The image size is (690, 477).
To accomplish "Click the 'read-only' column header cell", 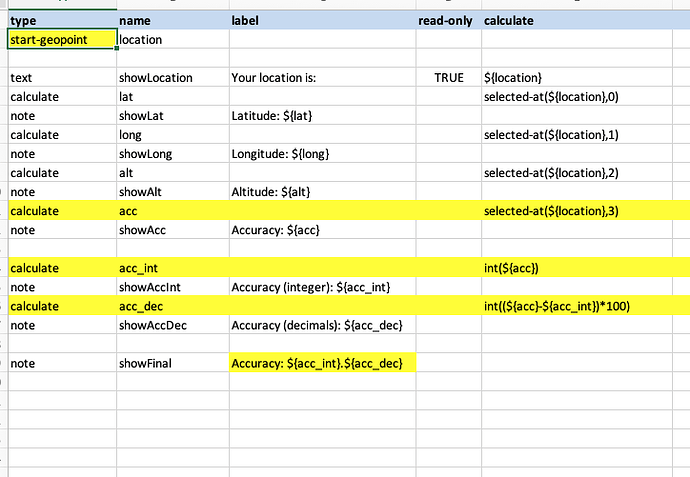I will click(x=446, y=20).
